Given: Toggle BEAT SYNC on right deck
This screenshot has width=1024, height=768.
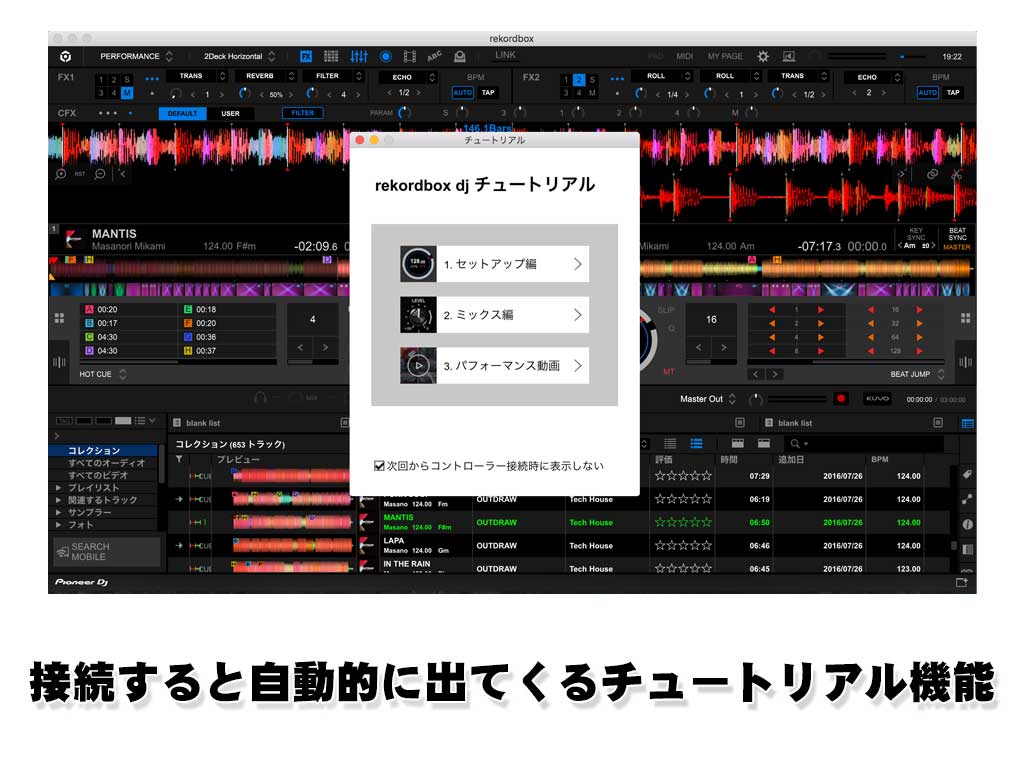Looking at the screenshot, I should coord(957,236).
